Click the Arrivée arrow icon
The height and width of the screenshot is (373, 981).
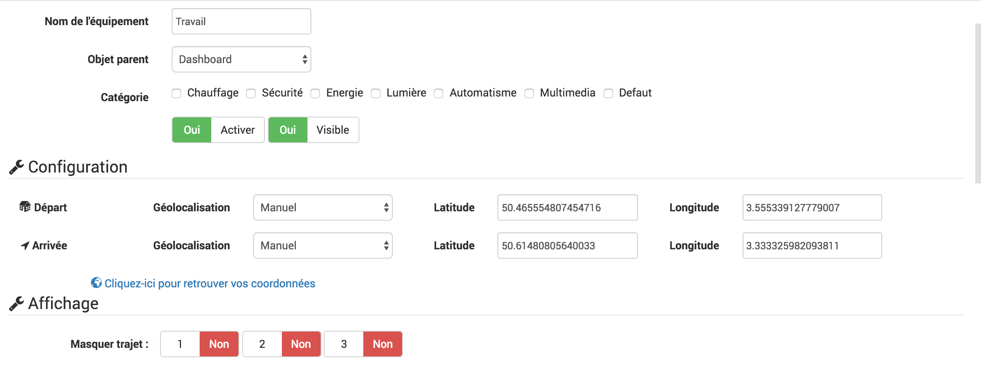25,245
